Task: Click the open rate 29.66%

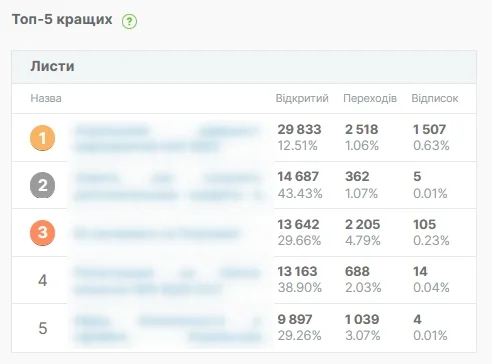Action: click(x=299, y=240)
